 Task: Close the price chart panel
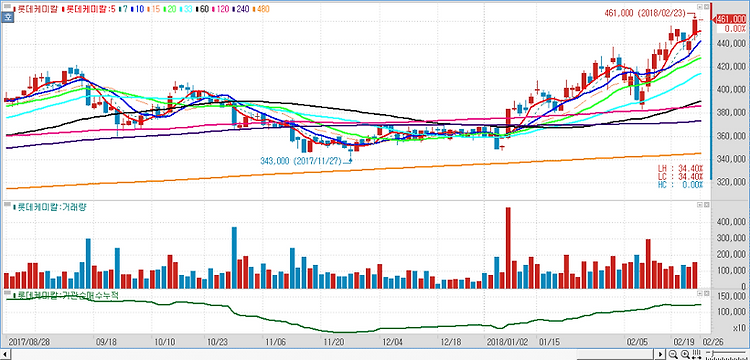tap(706, 7)
